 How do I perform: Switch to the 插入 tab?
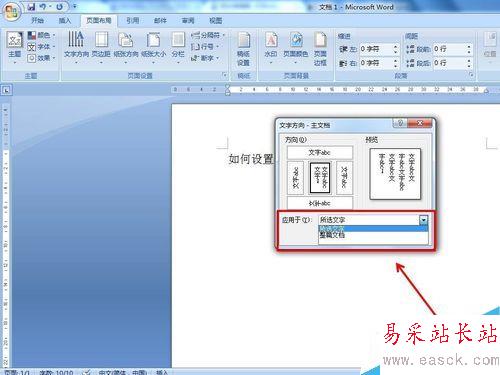click(65, 21)
